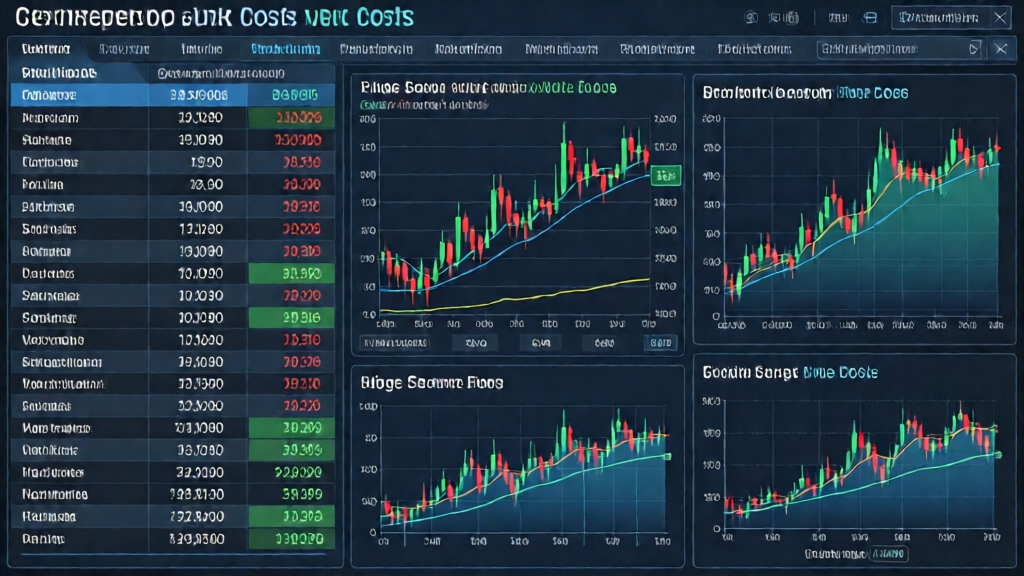Screen dimensions: 1024x576
Task: Open the last tab before the search field
Action: coord(754,49)
